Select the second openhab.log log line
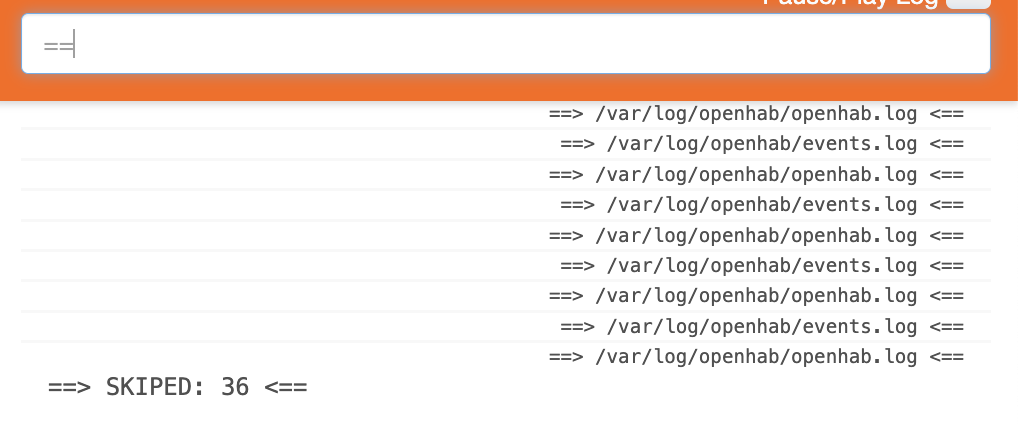The height and width of the screenshot is (424, 1018). click(756, 175)
